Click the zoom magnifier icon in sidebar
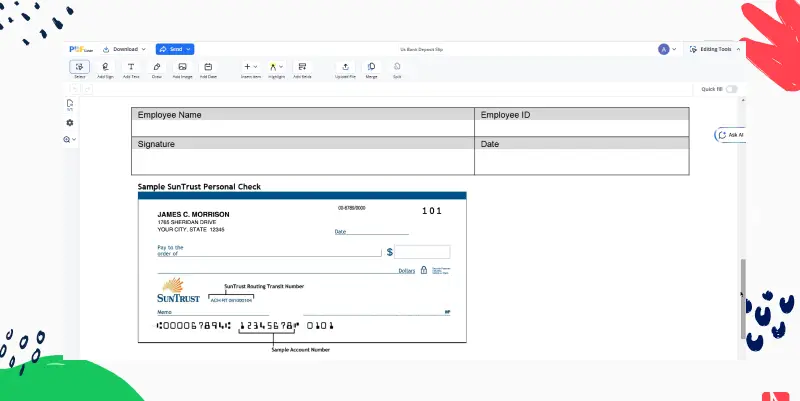Viewport: 800px width, 401px height. click(67, 139)
